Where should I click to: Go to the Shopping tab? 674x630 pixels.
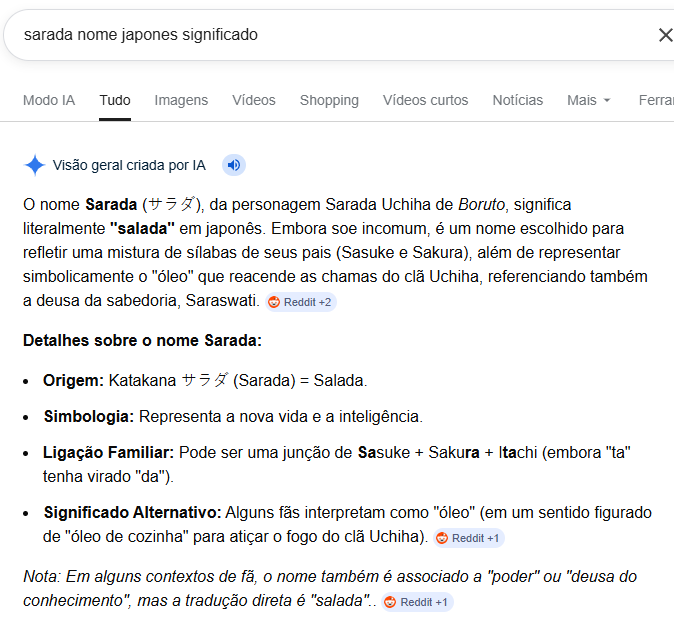(x=329, y=100)
